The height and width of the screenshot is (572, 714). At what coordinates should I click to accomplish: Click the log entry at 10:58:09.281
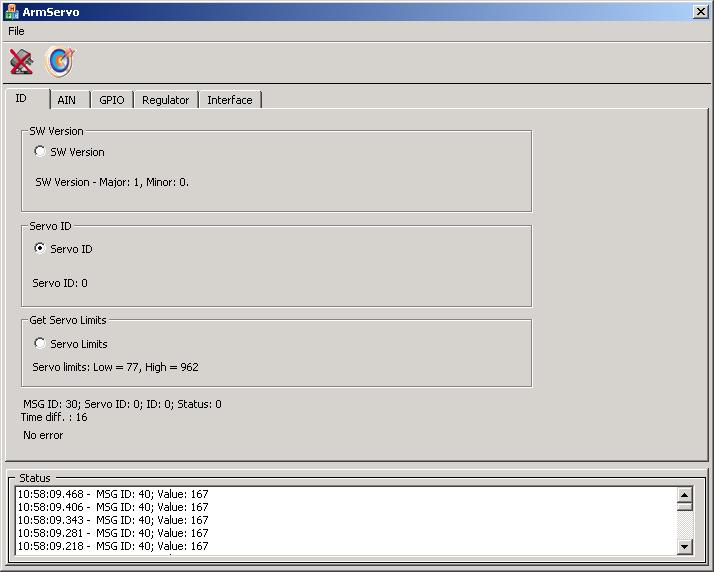tap(113, 533)
